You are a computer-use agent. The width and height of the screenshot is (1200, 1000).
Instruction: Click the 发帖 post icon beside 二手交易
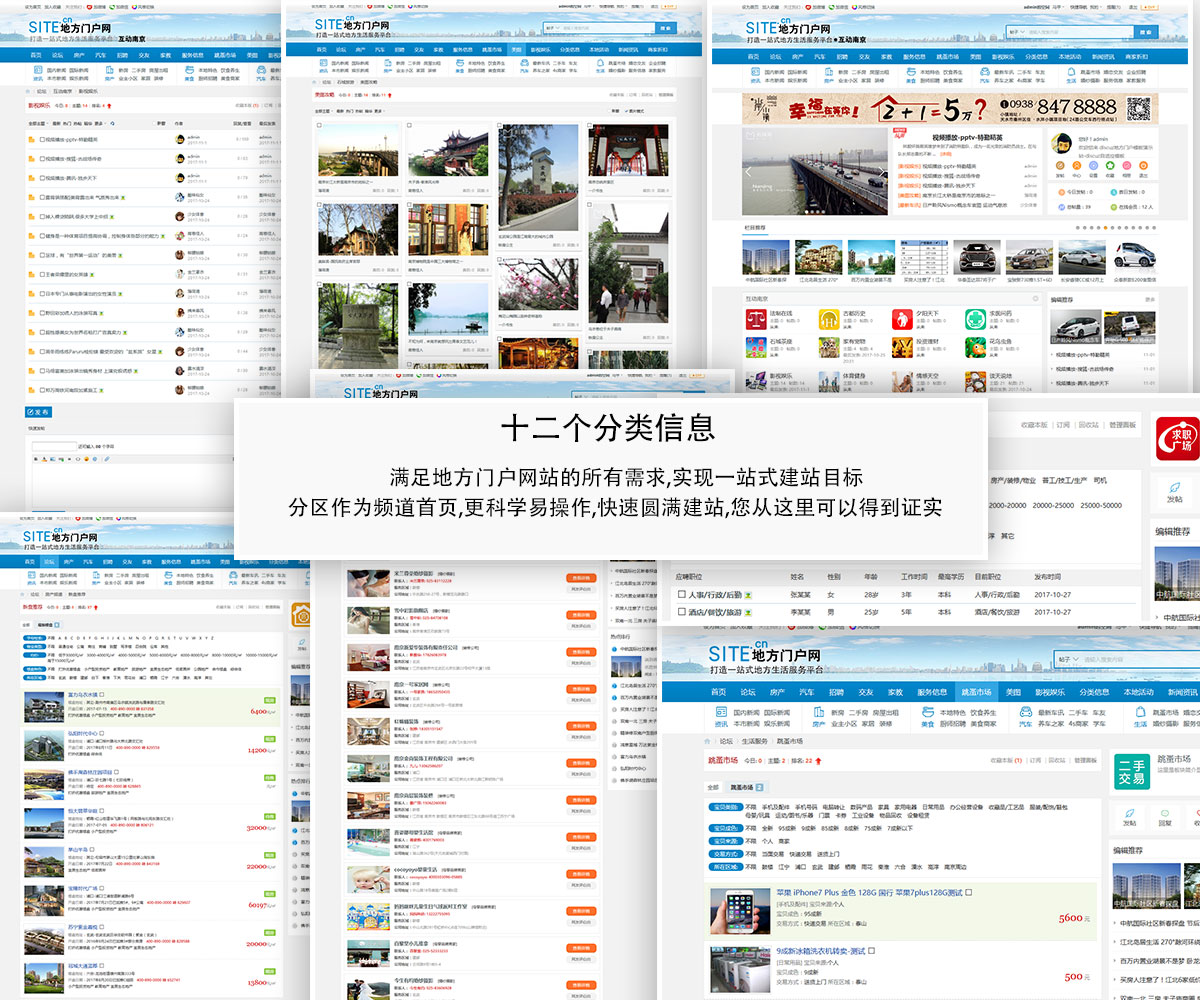(x=1130, y=817)
